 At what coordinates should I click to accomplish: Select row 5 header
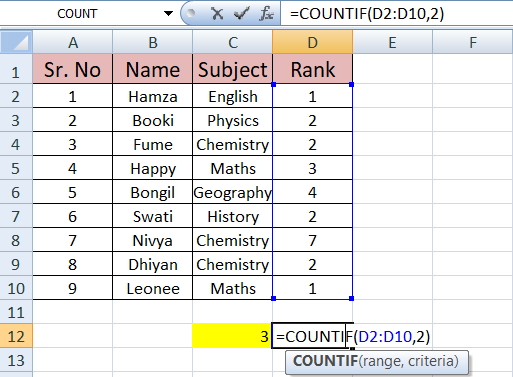pyautogui.click(x=16, y=168)
